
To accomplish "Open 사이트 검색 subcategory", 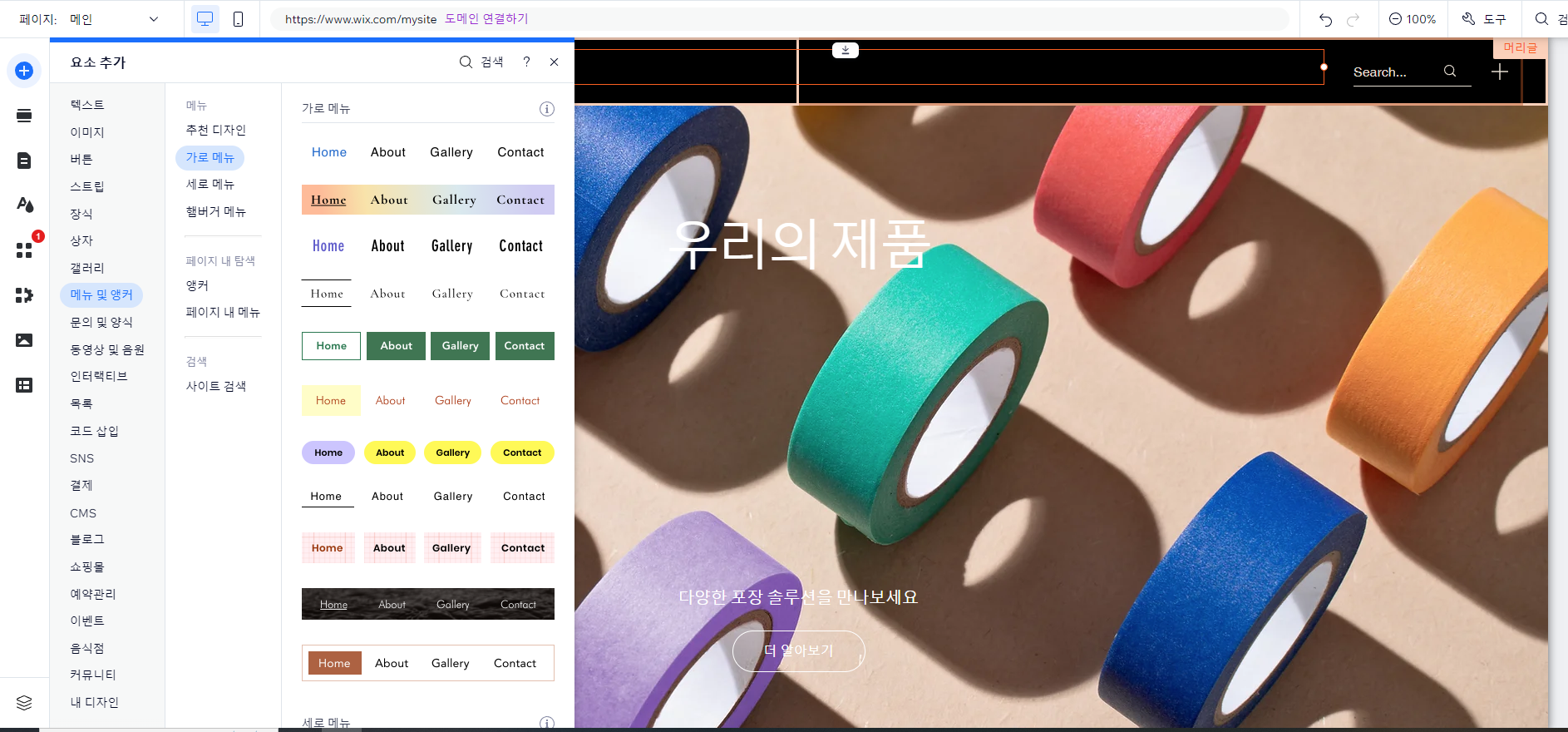I will click(x=216, y=386).
